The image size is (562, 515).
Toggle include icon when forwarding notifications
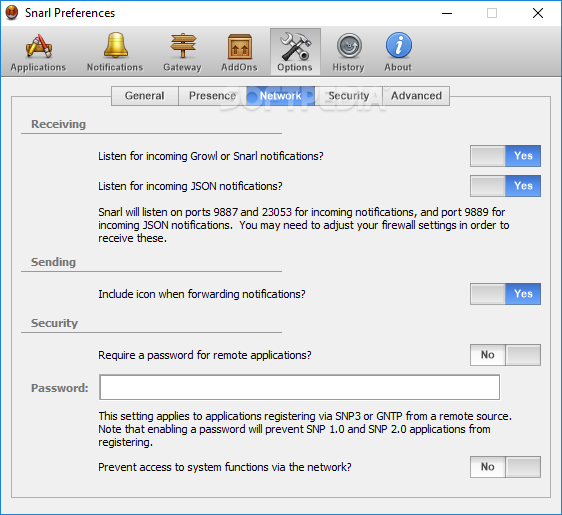coord(505,294)
